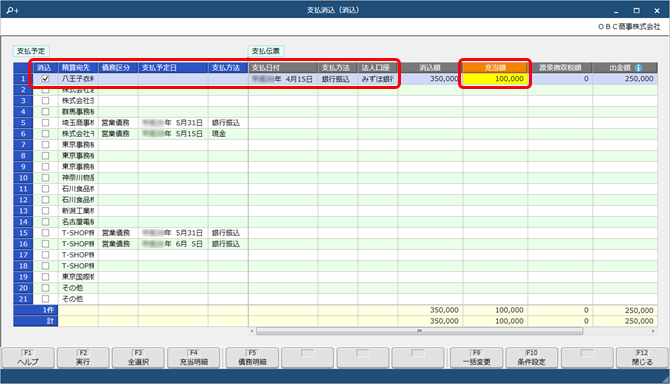The height and width of the screenshot is (384, 670).
Task: Click the right arrow of horizontal scrollbar
Action: pos(653,331)
